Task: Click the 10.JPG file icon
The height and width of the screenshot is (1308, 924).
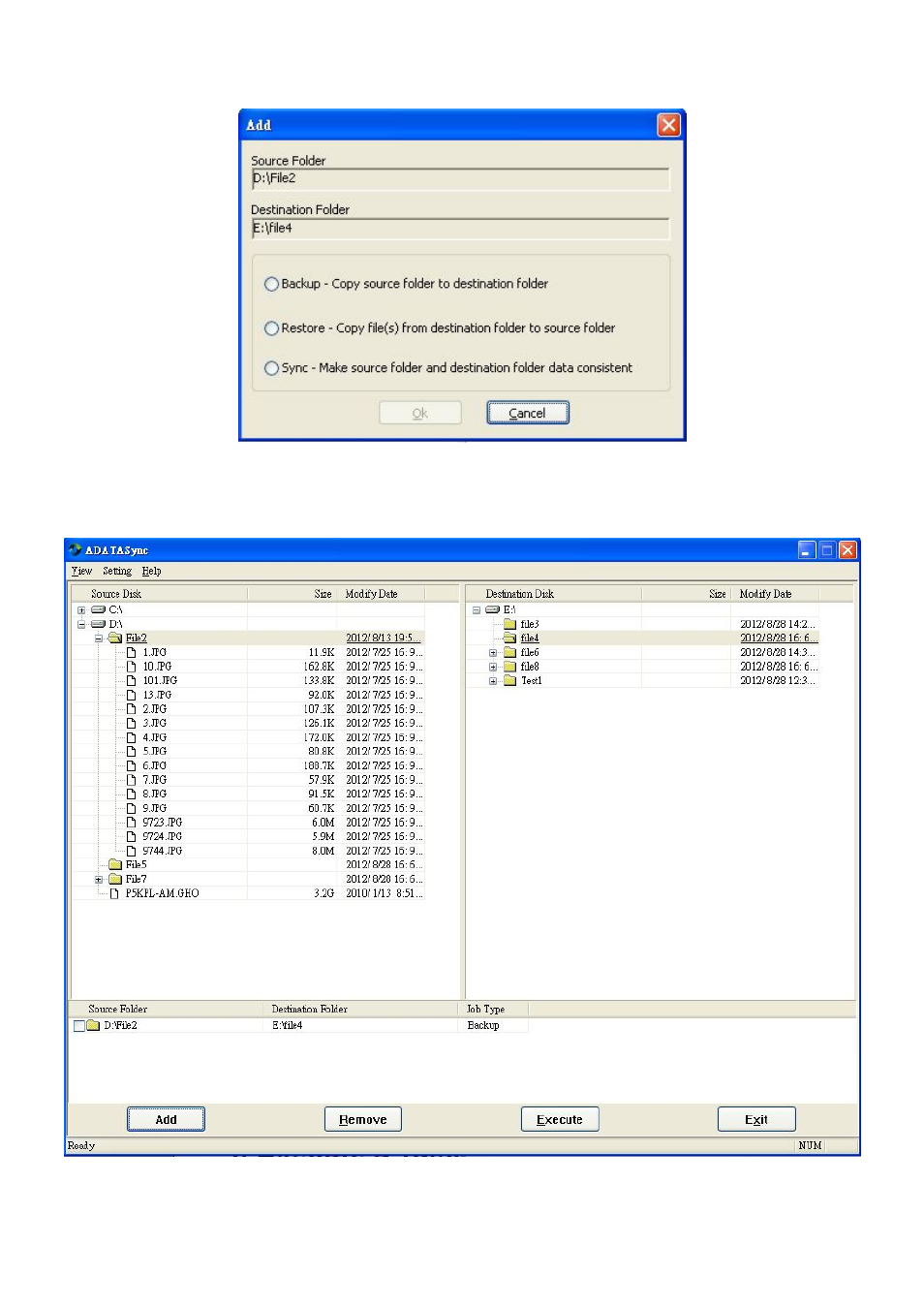Action: (132, 667)
